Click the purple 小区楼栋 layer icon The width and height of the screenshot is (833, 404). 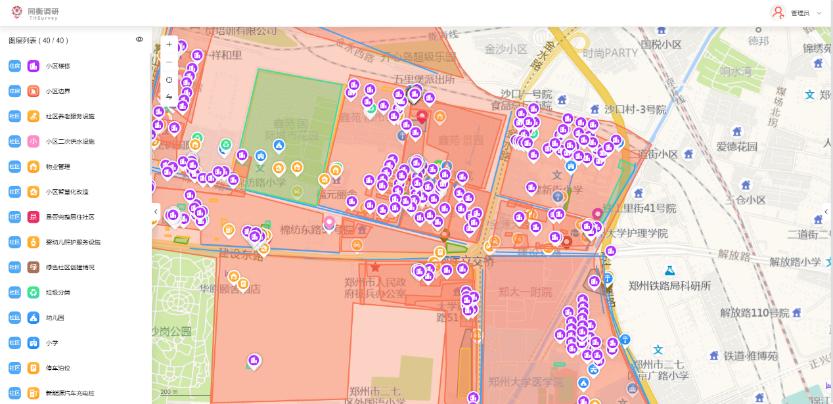pos(33,66)
